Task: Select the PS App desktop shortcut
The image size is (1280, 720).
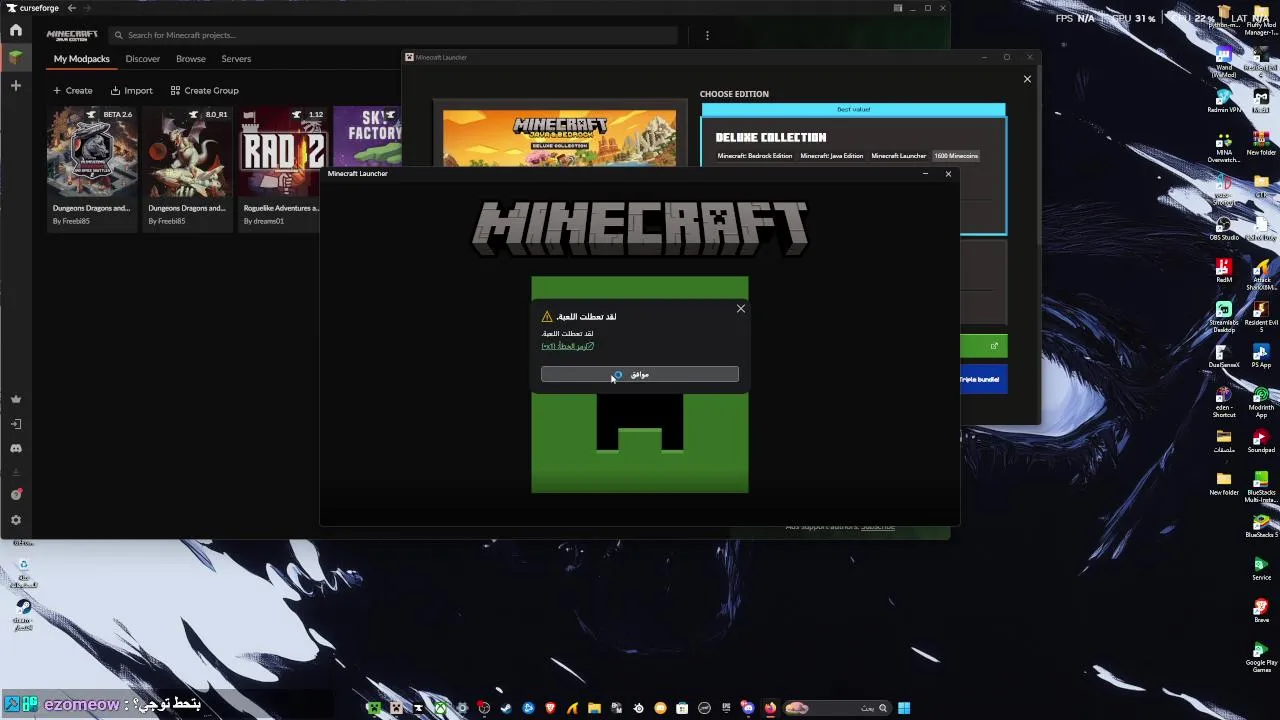Action: (x=1261, y=356)
